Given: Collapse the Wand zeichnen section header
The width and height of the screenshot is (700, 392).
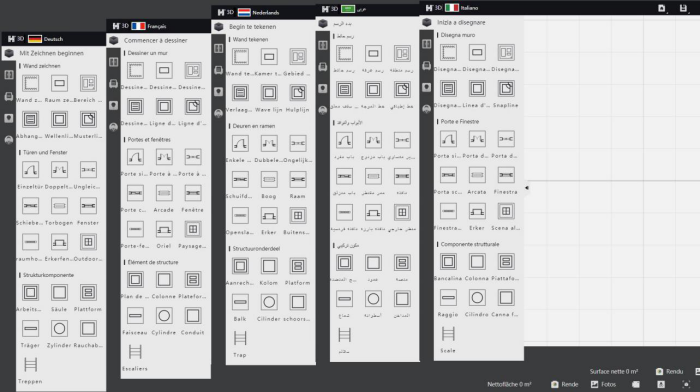Looking at the screenshot, I should pyautogui.click(x=42, y=66).
